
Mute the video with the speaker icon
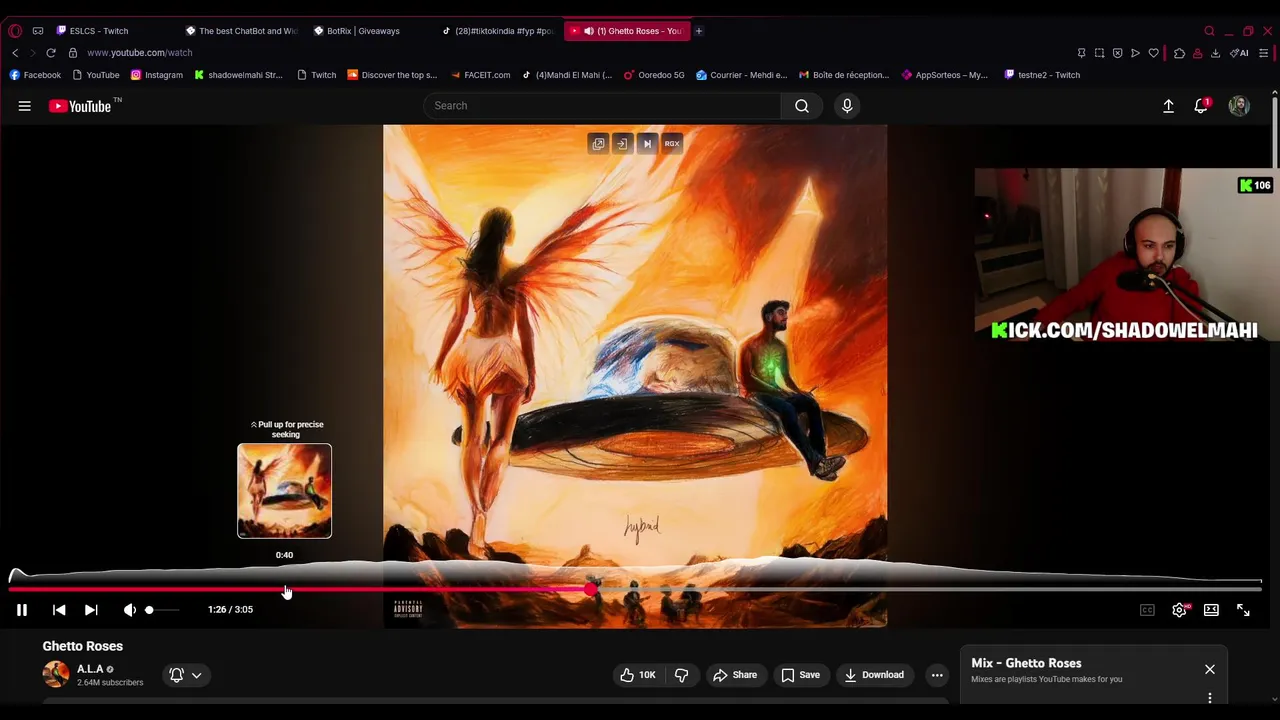pyautogui.click(x=129, y=610)
